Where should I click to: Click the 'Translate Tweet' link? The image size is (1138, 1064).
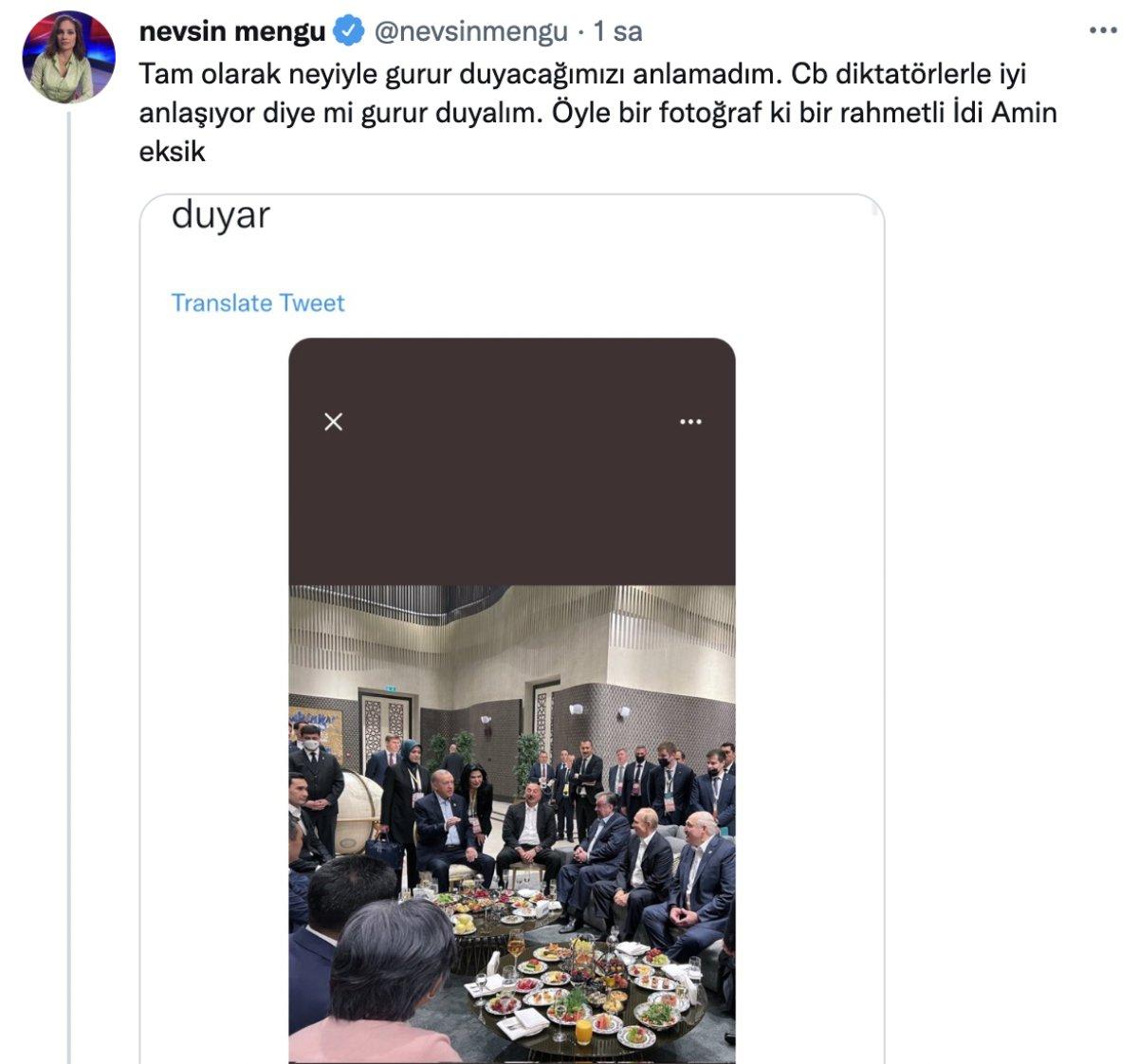point(257,303)
